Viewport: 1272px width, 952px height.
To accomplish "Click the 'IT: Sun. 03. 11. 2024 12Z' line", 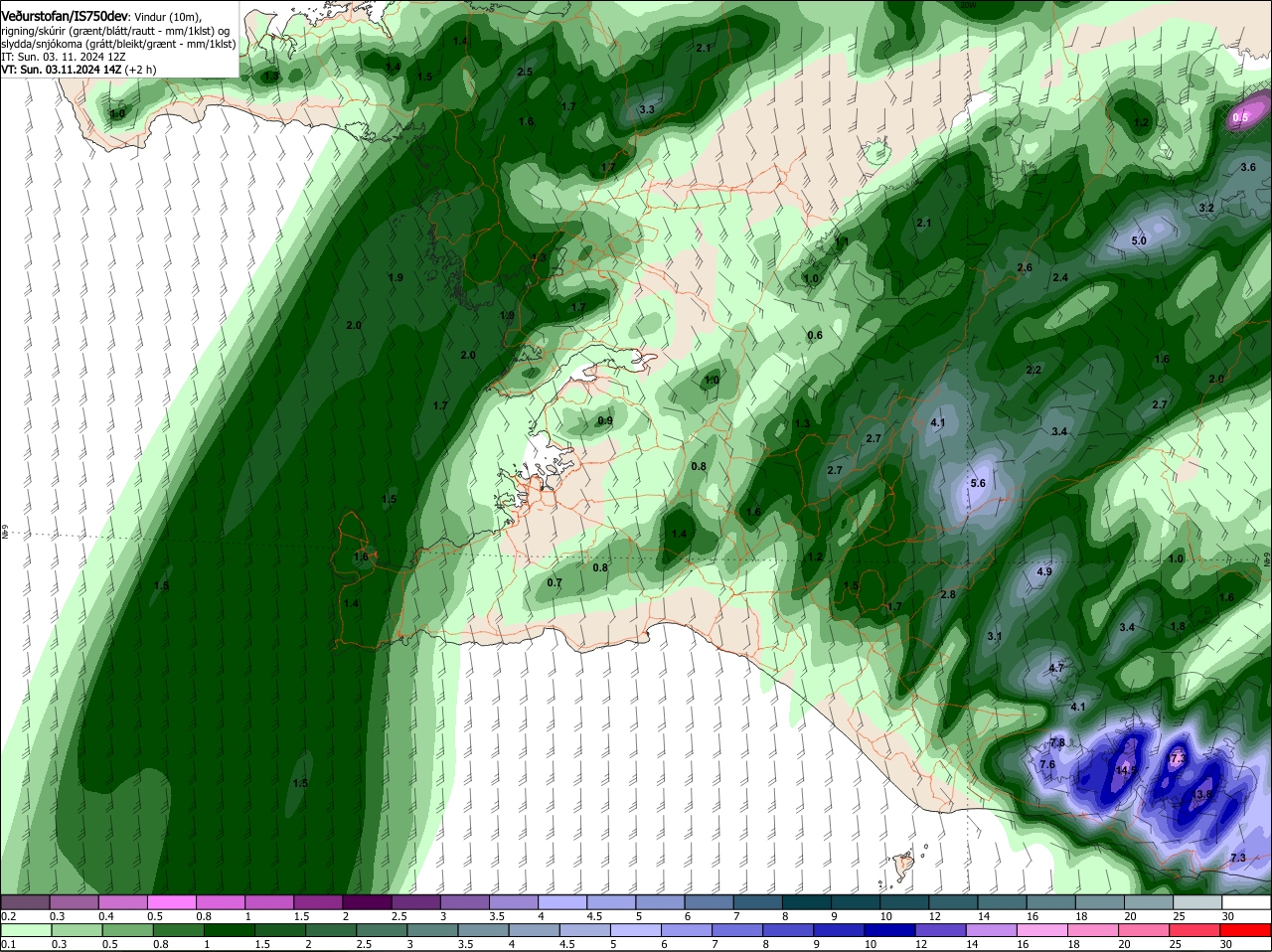I will (64, 57).
